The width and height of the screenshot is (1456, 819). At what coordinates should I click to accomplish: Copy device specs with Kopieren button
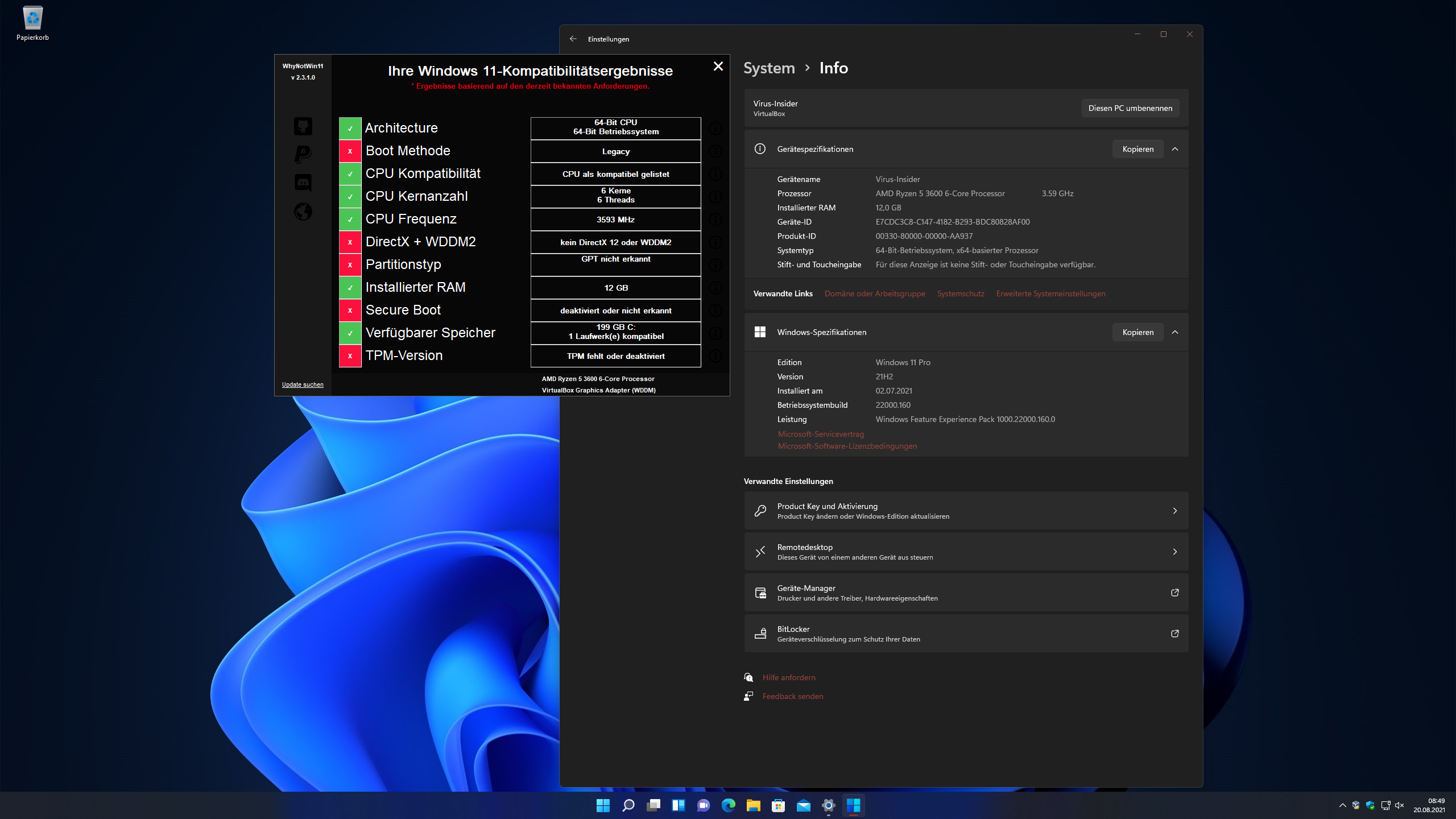1137,149
